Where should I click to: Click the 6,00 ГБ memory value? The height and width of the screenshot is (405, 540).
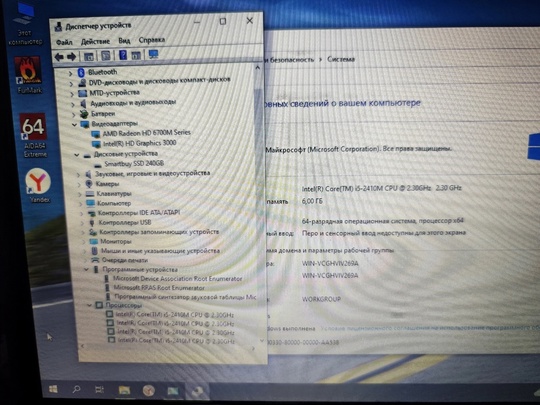(x=312, y=201)
